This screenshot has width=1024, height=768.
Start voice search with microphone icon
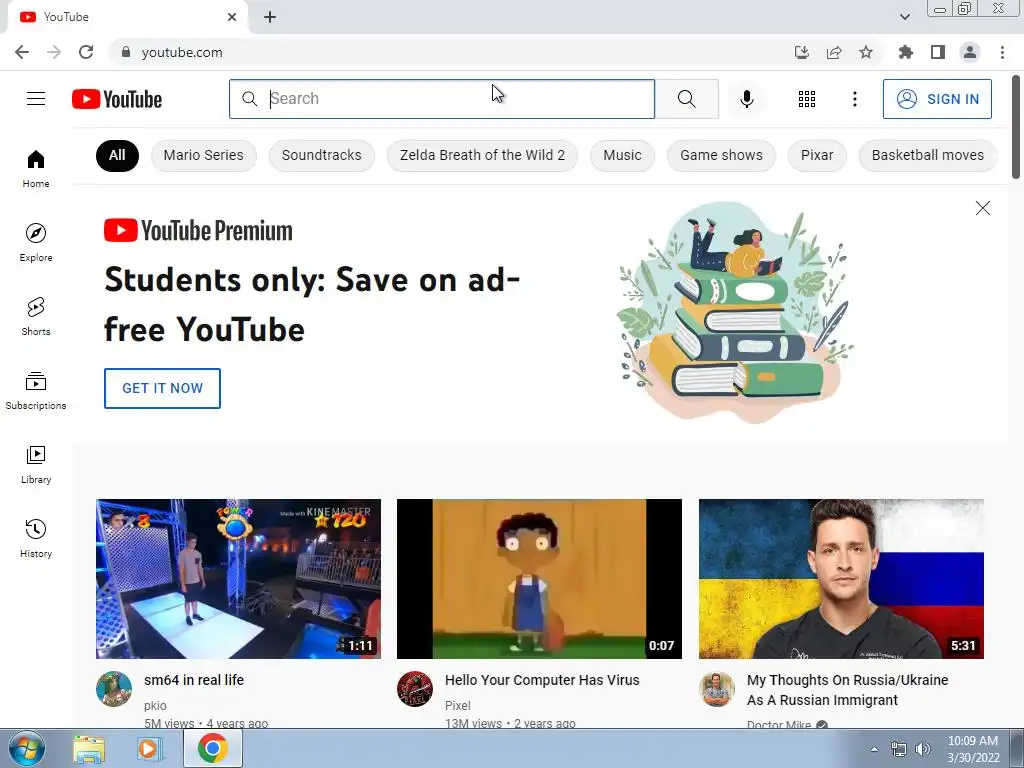(x=746, y=99)
